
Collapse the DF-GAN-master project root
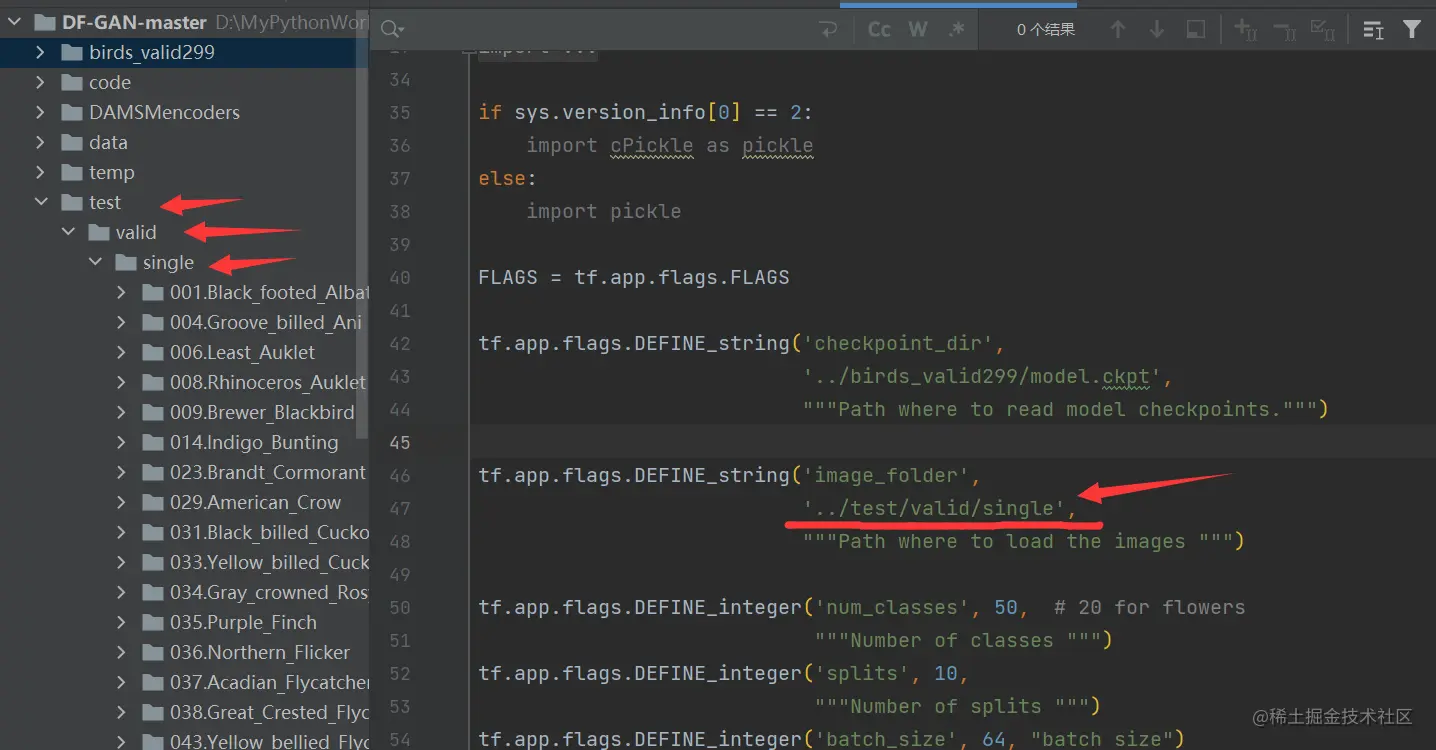[14, 22]
